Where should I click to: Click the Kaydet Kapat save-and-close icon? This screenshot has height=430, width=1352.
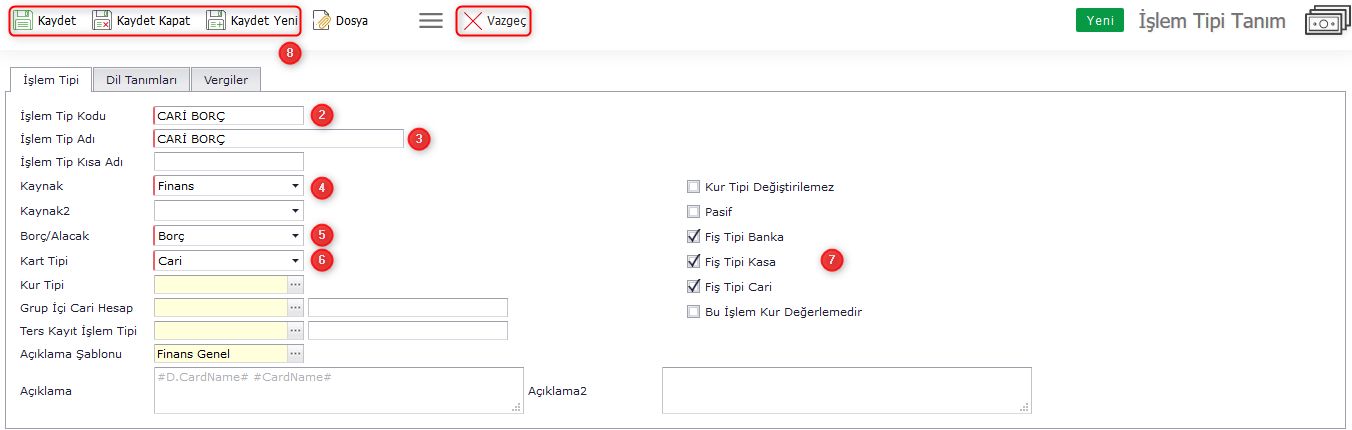point(102,20)
